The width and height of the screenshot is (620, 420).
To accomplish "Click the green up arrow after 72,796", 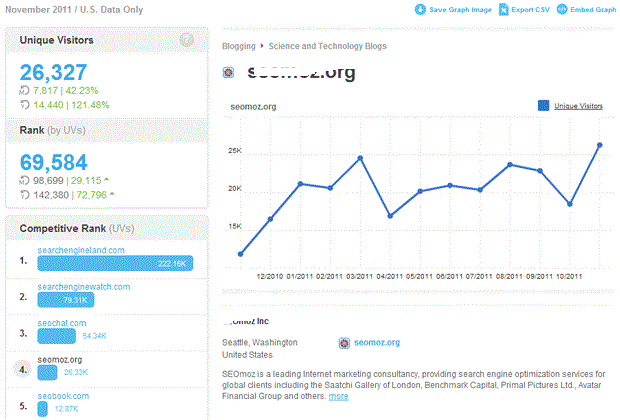I will tap(112, 194).
